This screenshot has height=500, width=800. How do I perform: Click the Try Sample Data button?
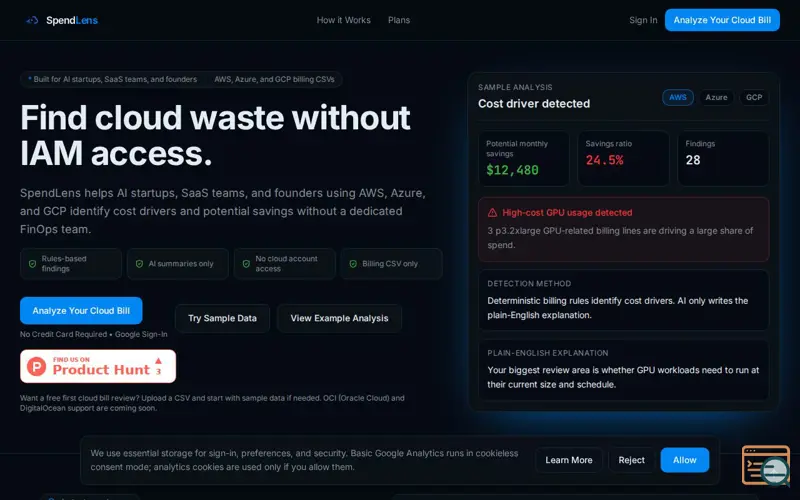click(222, 318)
